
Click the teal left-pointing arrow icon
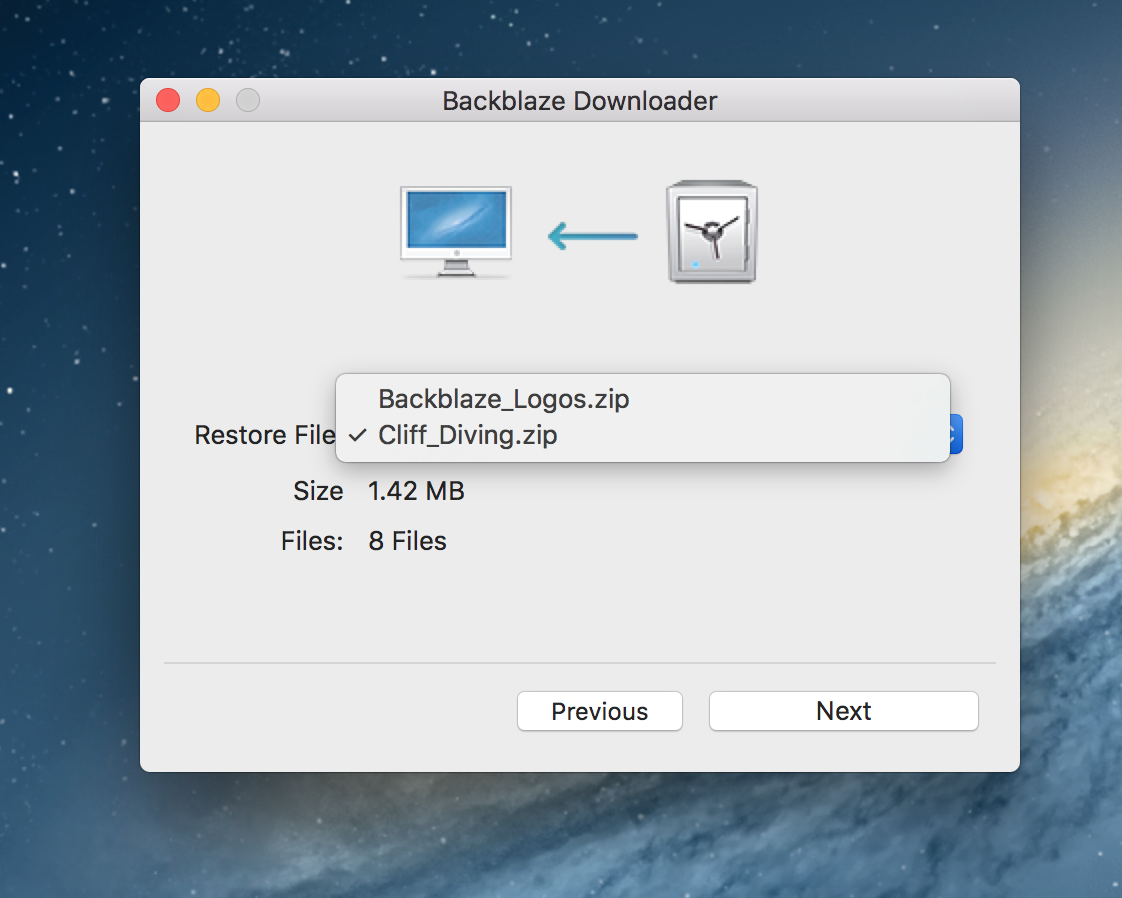[592, 236]
